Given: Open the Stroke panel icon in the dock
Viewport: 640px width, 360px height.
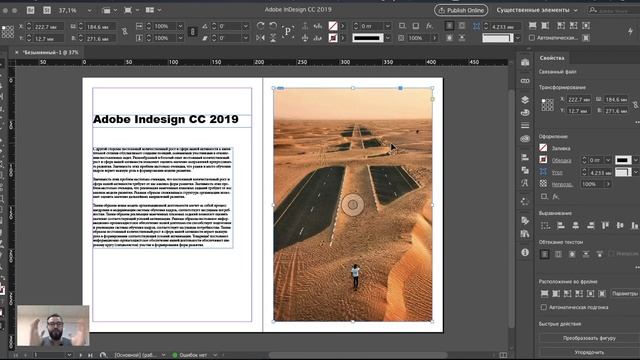Looking at the screenshot, I should pyautogui.click(x=525, y=125).
